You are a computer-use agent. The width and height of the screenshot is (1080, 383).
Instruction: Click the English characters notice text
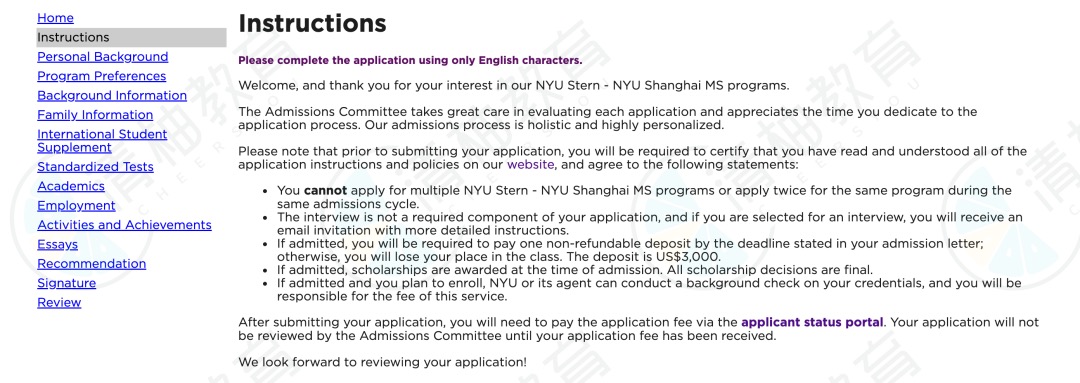(x=410, y=60)
